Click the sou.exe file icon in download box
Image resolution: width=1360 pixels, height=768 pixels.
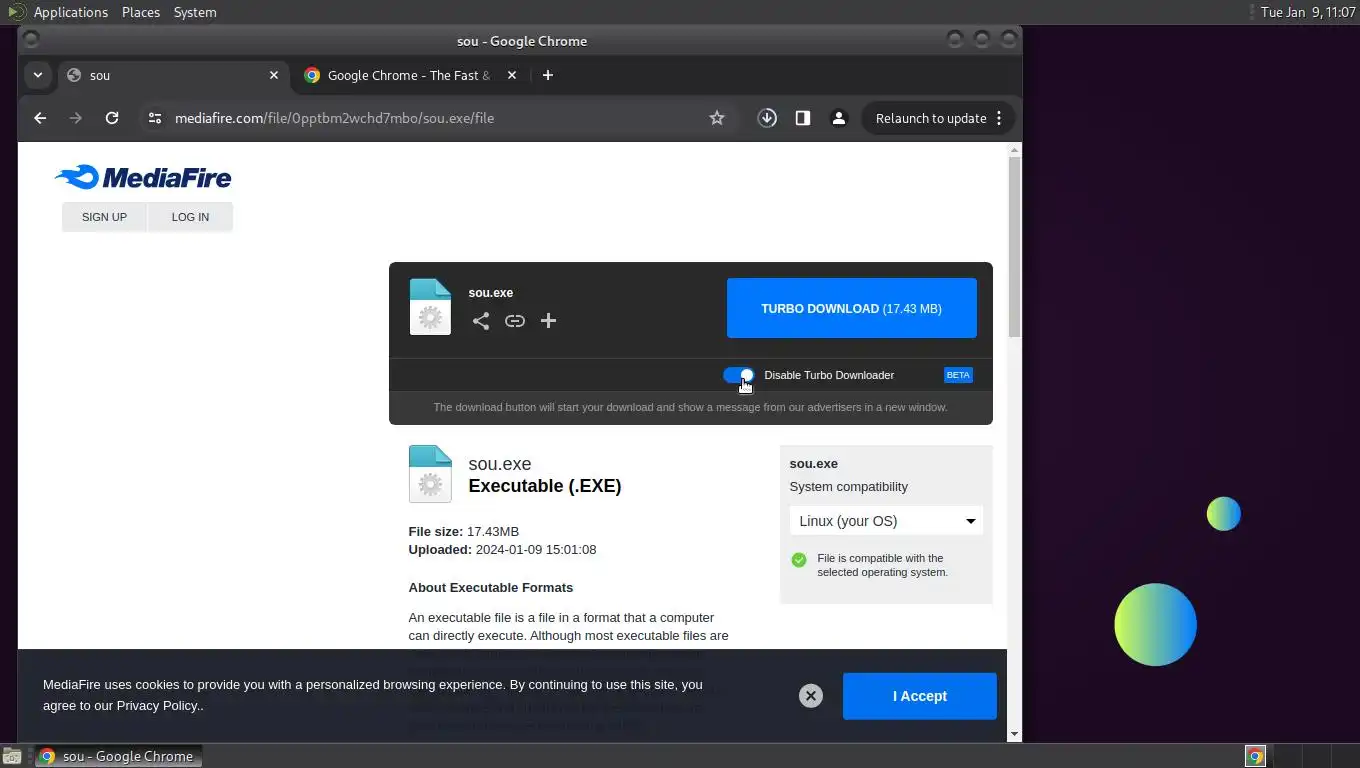tap(430, 307)
